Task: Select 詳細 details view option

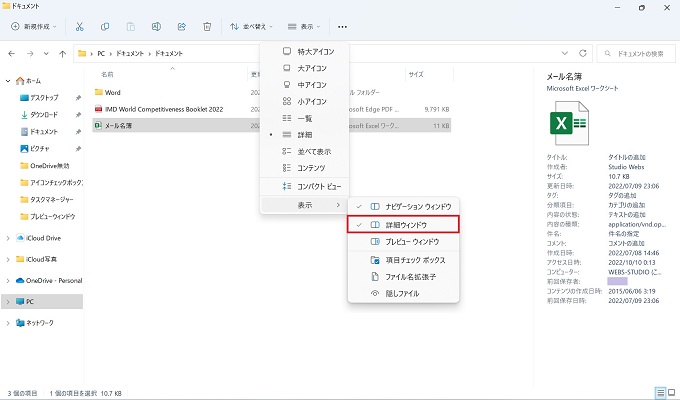Action: 304,135
